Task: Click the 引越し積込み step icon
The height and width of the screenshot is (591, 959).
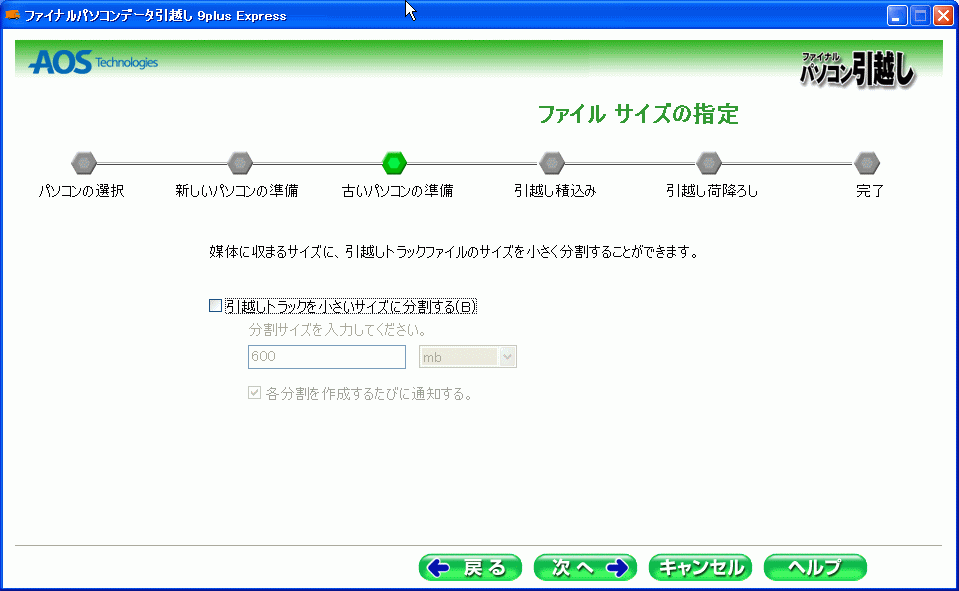Action: [x=552, y=162]
